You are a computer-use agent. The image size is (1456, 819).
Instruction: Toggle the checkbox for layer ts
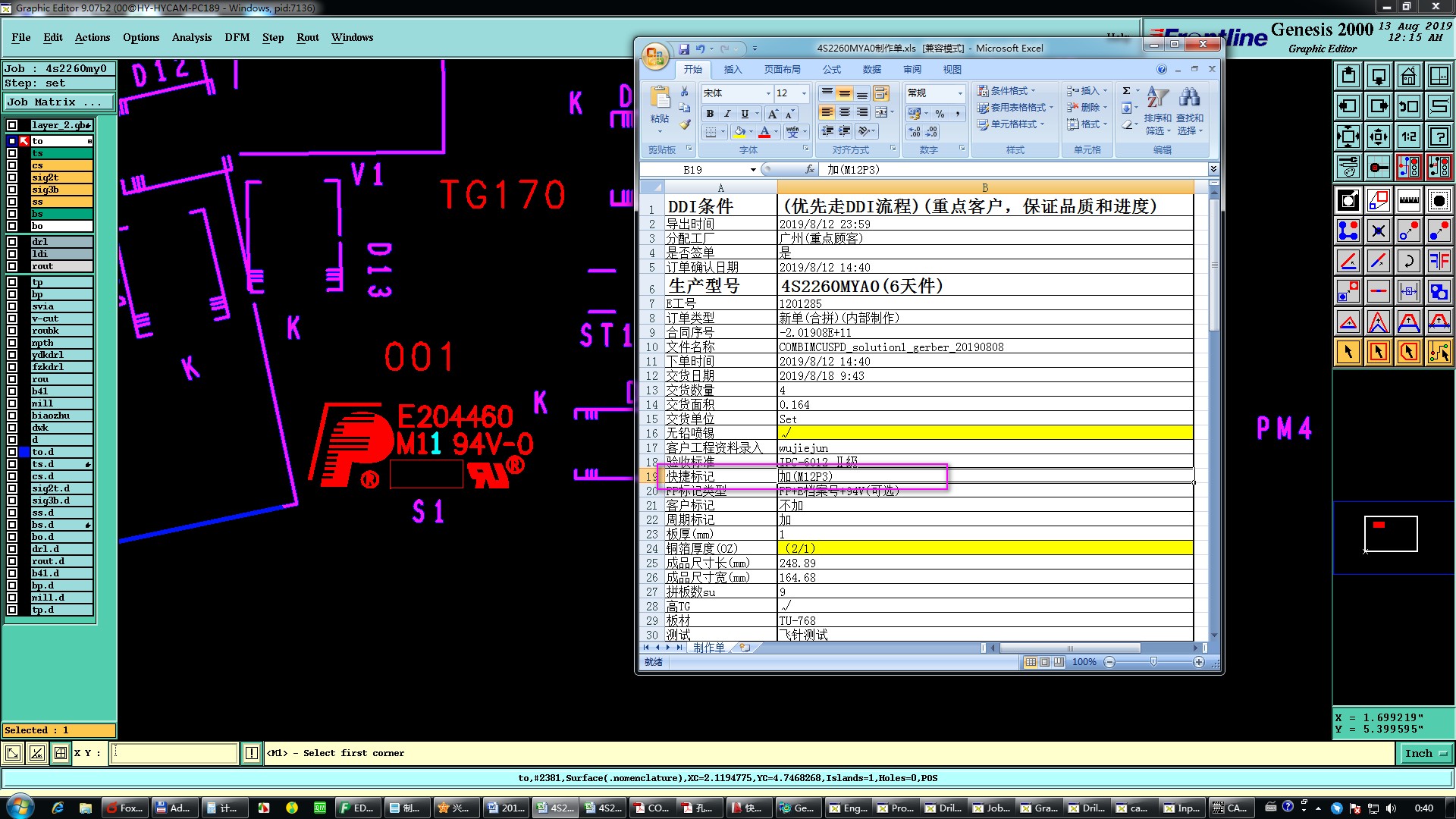click(x=12, y=153)
